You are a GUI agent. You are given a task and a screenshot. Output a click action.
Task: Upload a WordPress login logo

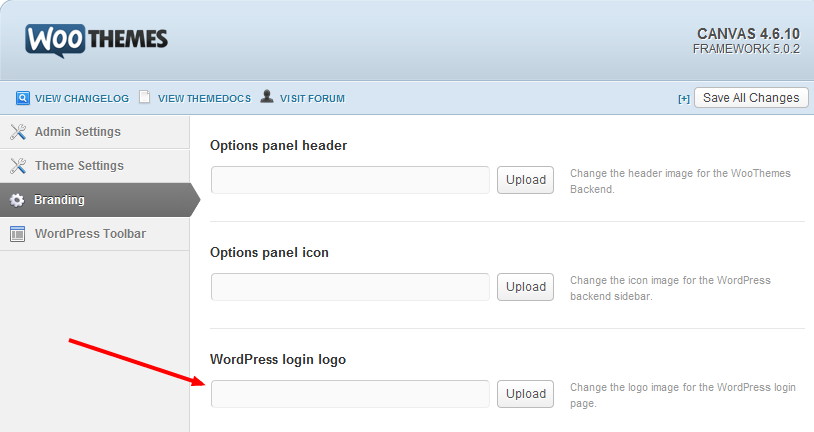(525, 394)
